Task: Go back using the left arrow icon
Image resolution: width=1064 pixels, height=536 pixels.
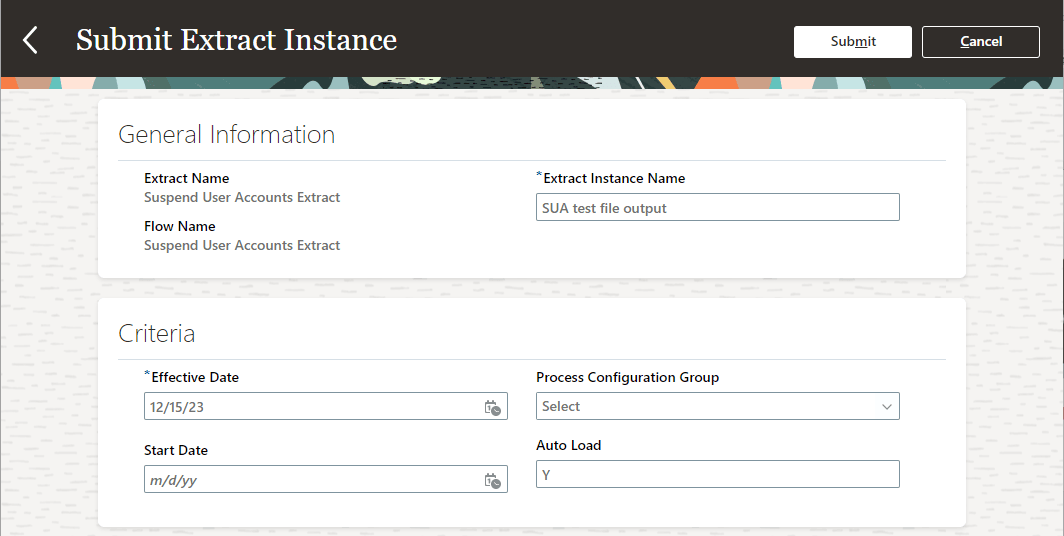Action: [30, 41]
